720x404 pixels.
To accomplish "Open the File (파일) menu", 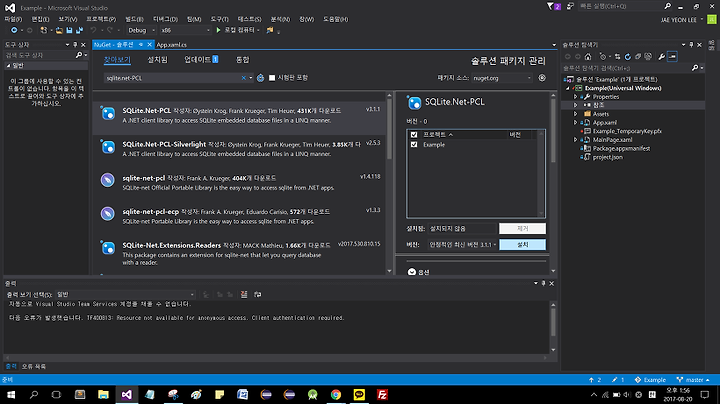I will coord(13,19).
